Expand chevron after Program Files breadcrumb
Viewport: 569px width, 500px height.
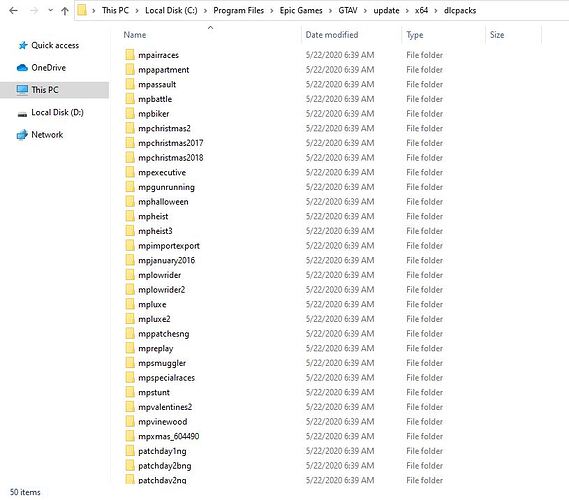pos(271,11)
